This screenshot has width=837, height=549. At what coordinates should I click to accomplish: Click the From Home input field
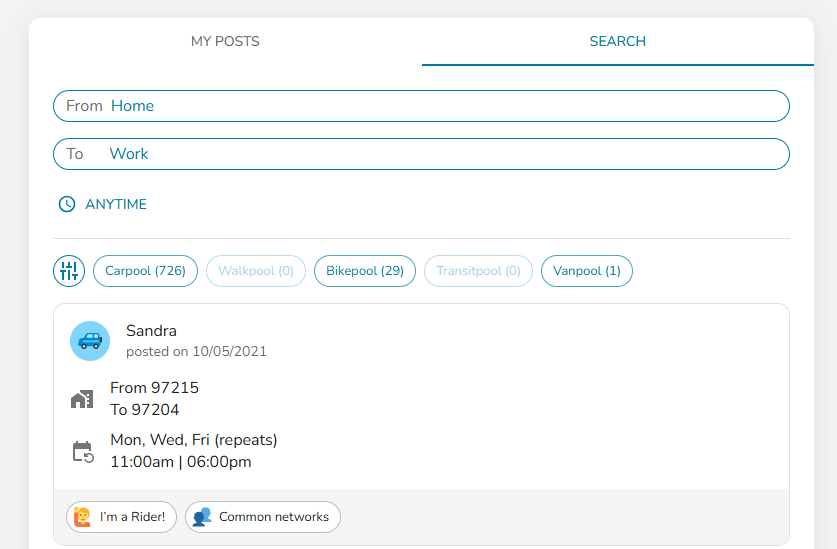click(x=421, y=106)
